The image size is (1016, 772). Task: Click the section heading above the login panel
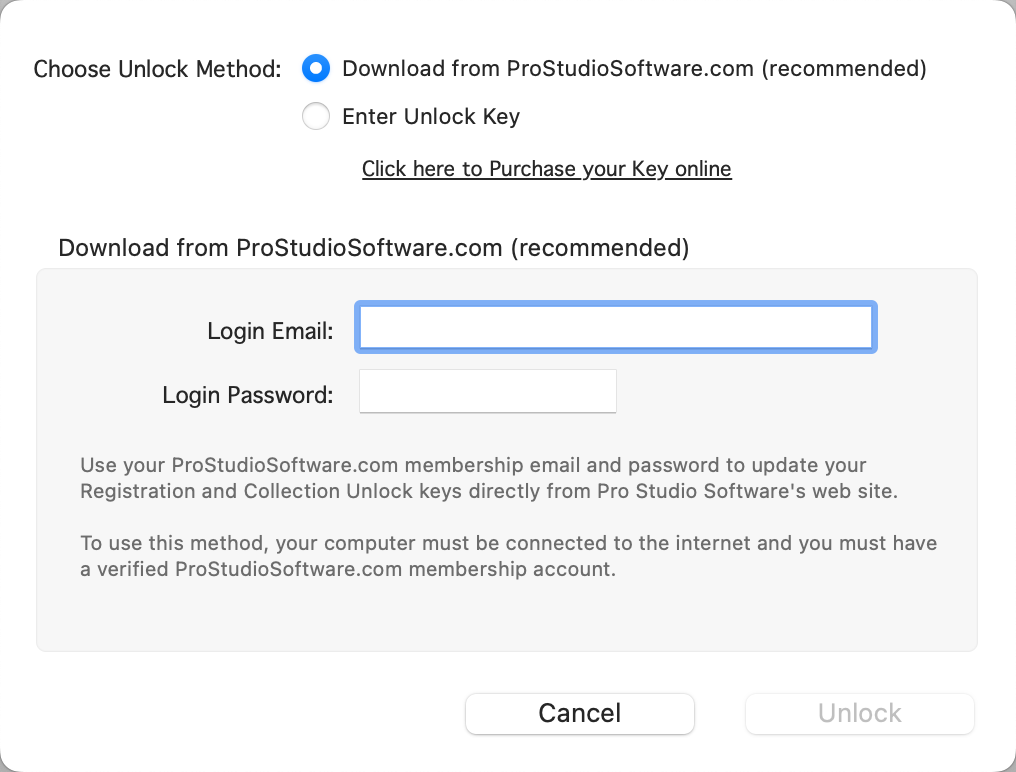click(x=373, y=248)
